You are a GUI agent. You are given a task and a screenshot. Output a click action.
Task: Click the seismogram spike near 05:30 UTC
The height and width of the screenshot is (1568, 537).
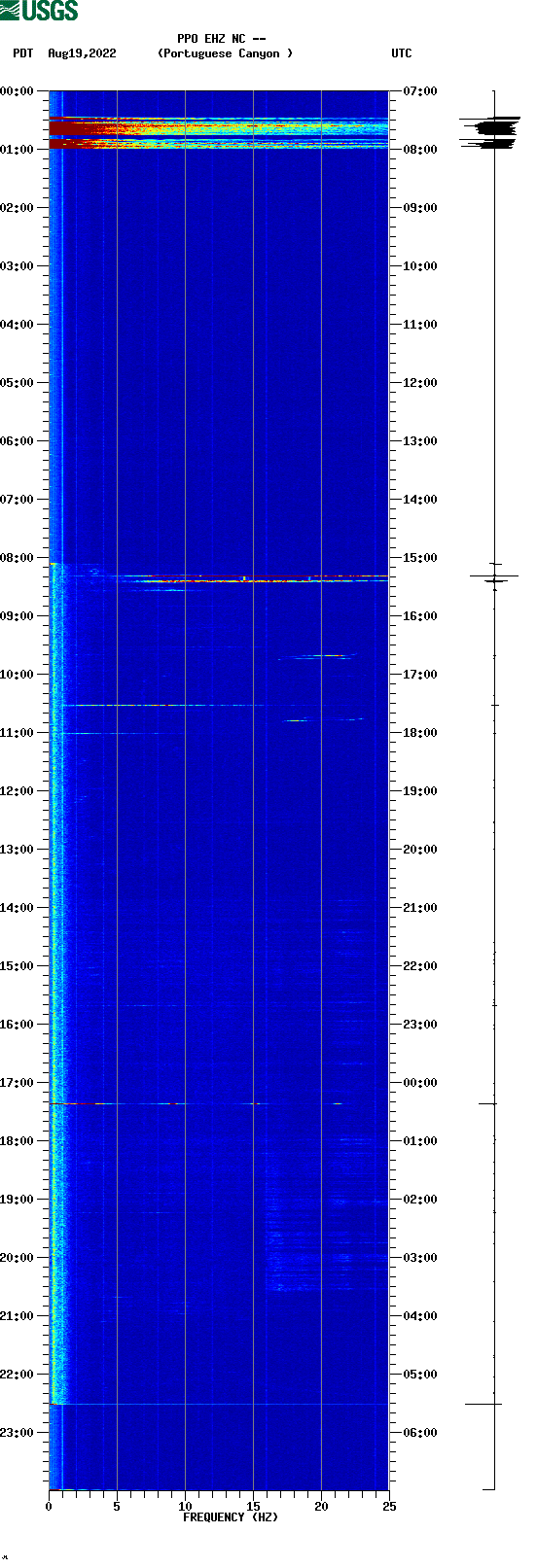click(x=483, y=1404)
